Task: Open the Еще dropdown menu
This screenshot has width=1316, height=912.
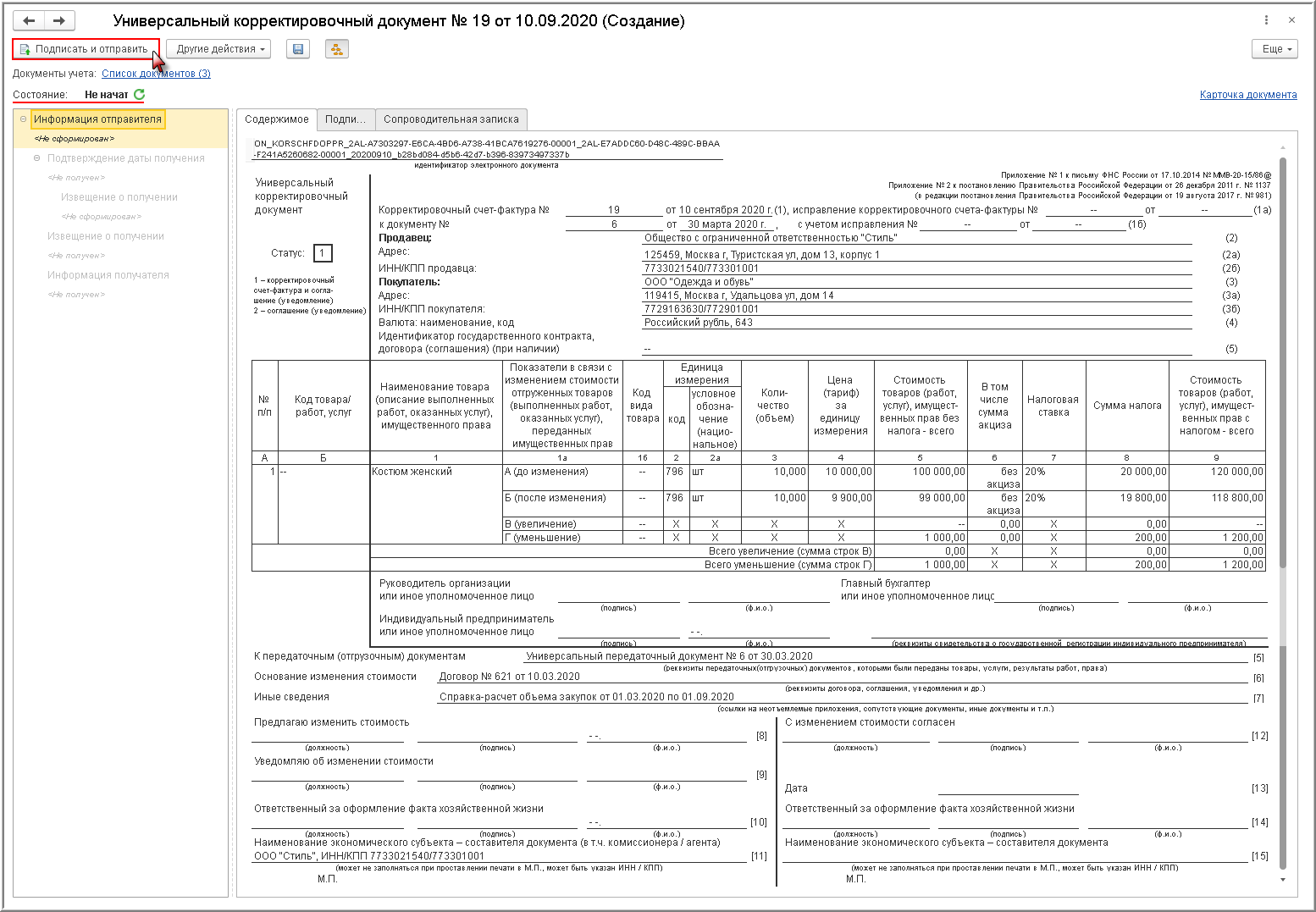Action: [1275, 49]
